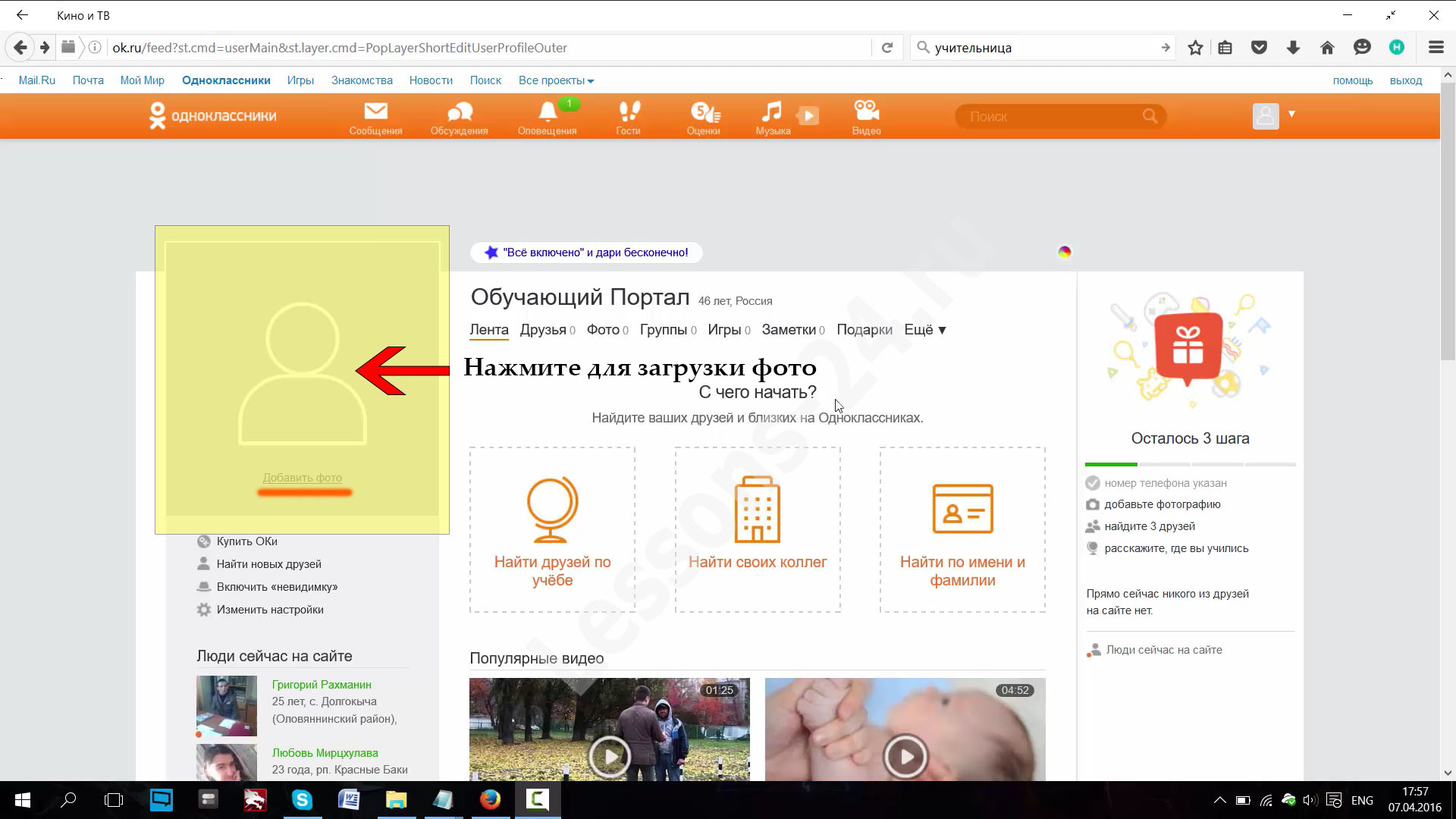Viewport: 1456px width, 819px height.
Task: Click Найти по имени и фамилии card
Action: (x=962, y=529)
